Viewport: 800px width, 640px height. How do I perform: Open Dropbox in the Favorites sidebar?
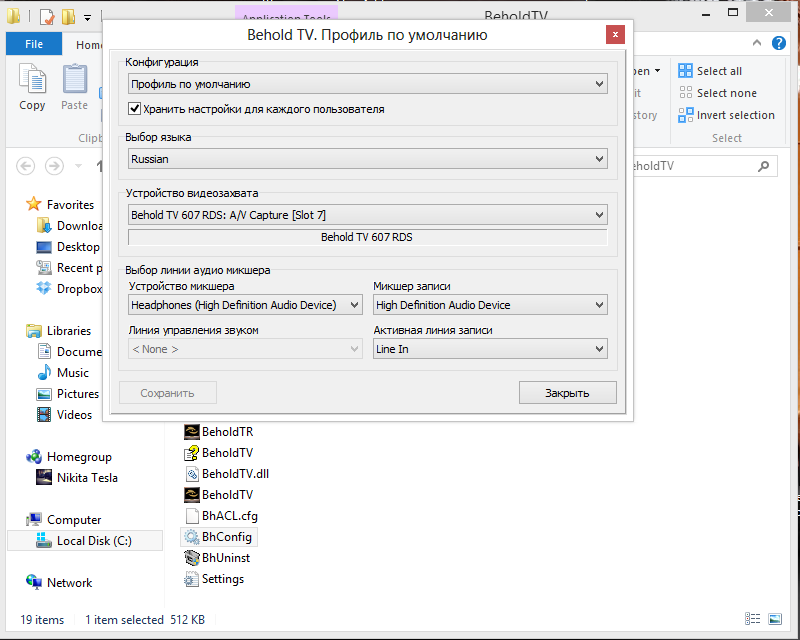click(79, 289)
